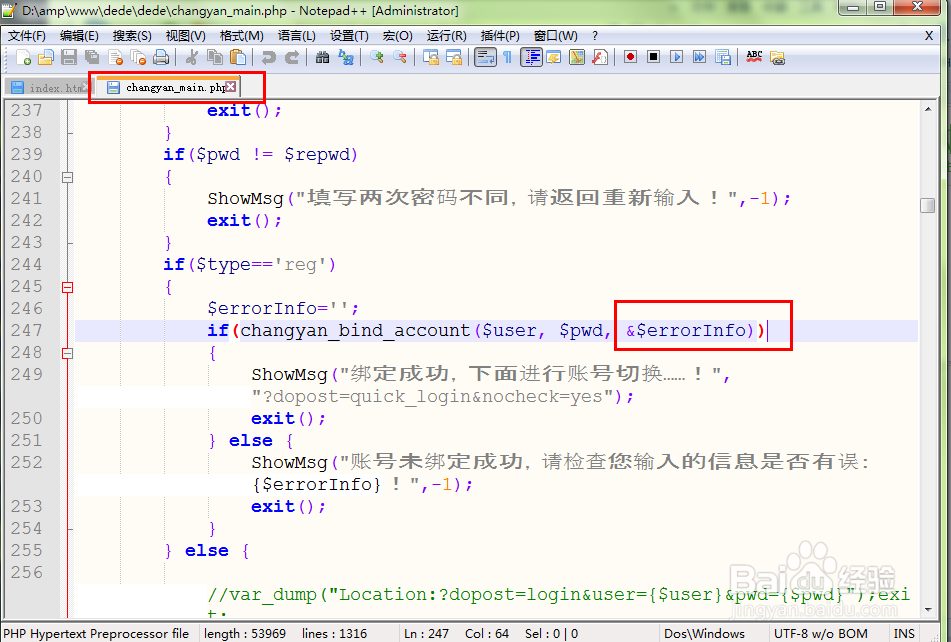Toggle Show All Characters pilcrow button
The height and width of the screenshot is (642, 951).
508,58
